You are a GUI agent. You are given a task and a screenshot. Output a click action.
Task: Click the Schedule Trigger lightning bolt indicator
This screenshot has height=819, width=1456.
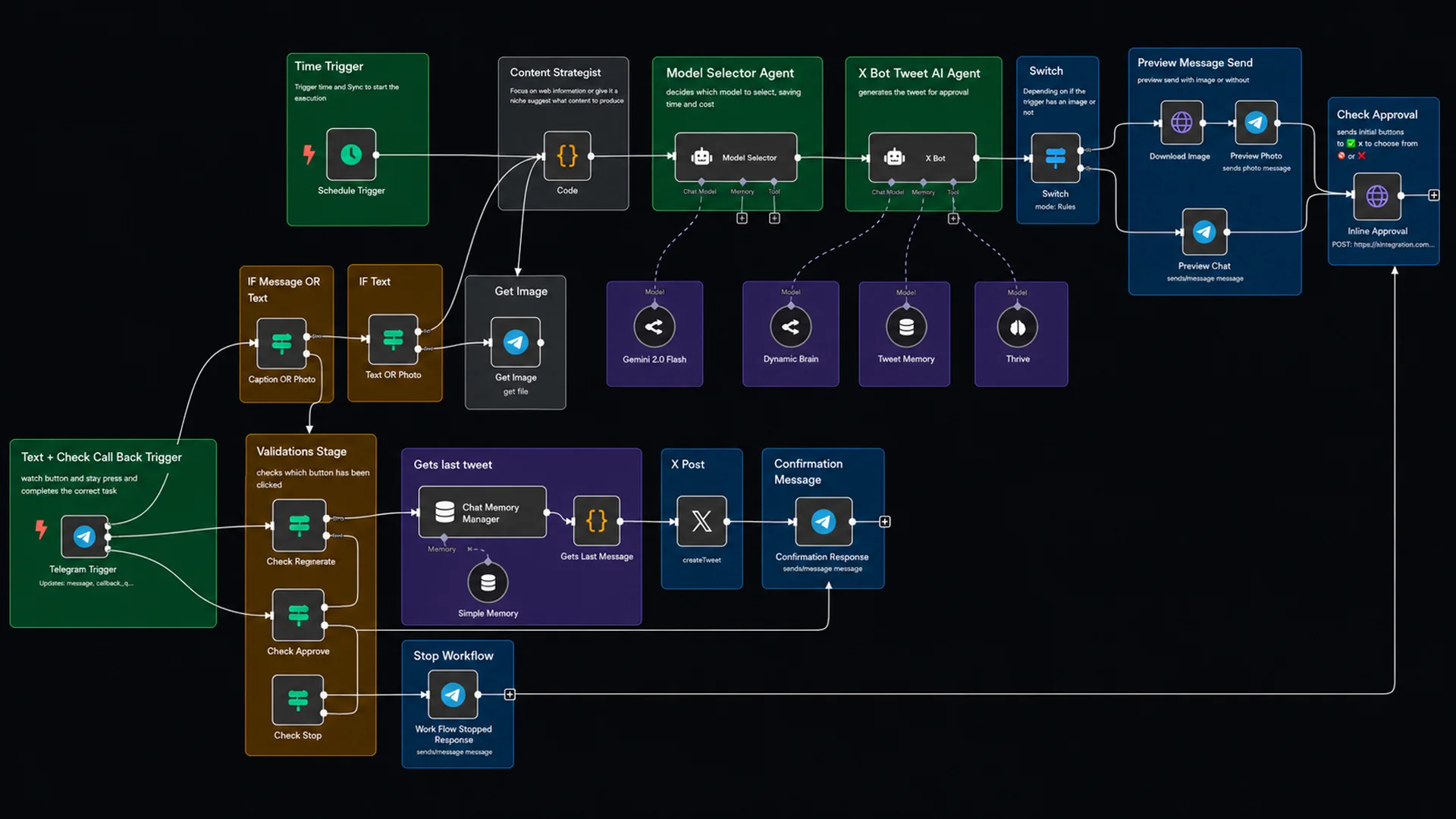(x=309, y=155)
